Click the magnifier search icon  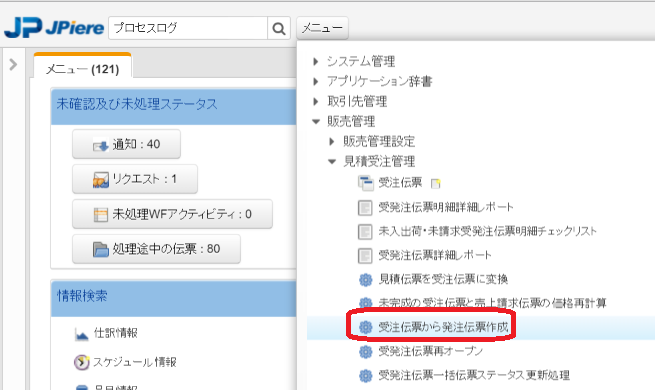(279, 28)
